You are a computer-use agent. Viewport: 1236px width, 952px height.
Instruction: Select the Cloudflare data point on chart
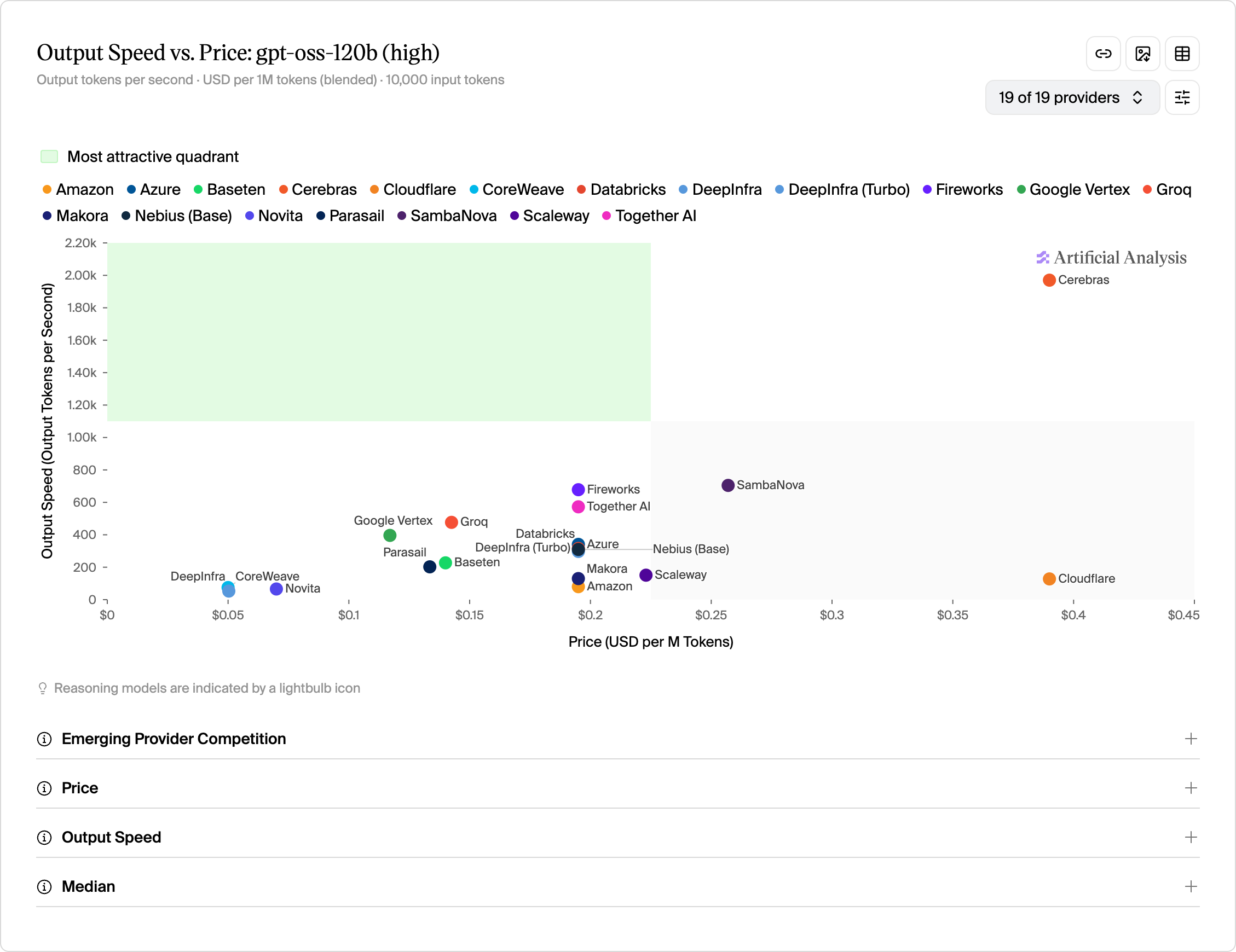click(x=1049, y=579)
